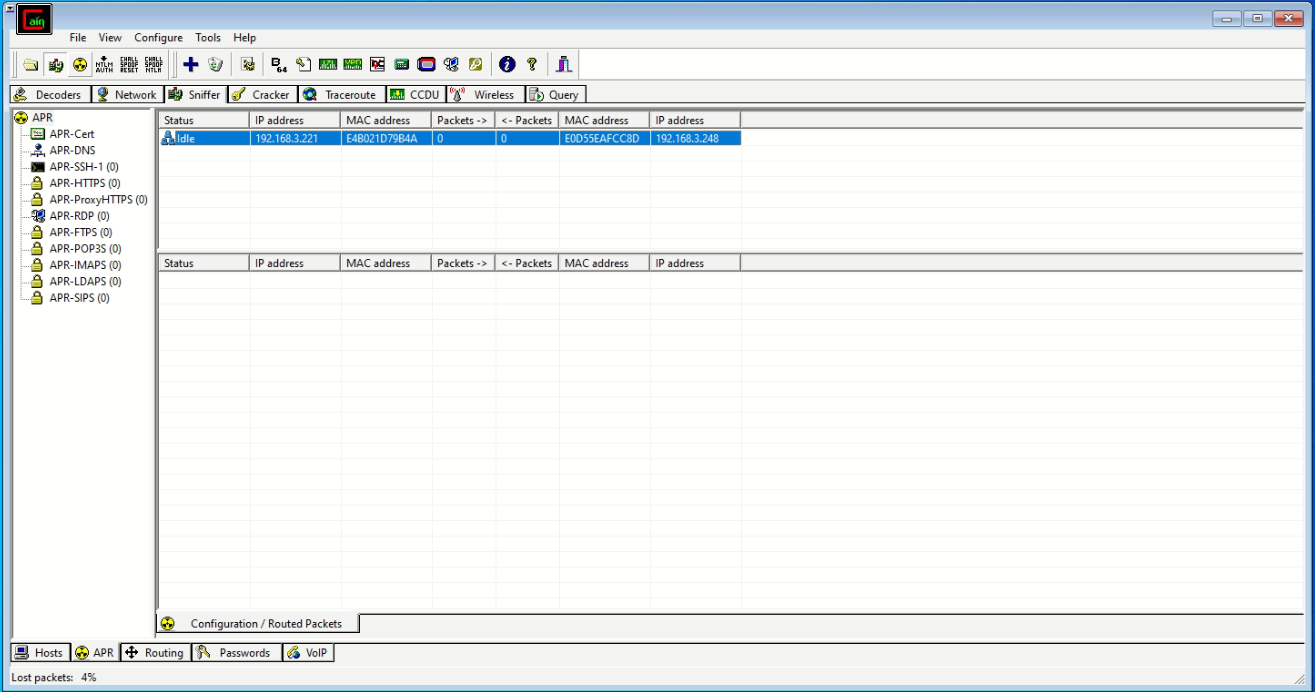Click the 192.168.3.248 IP address cell
The width and height of the screenshot is (1315, 692).
(695, 139)
